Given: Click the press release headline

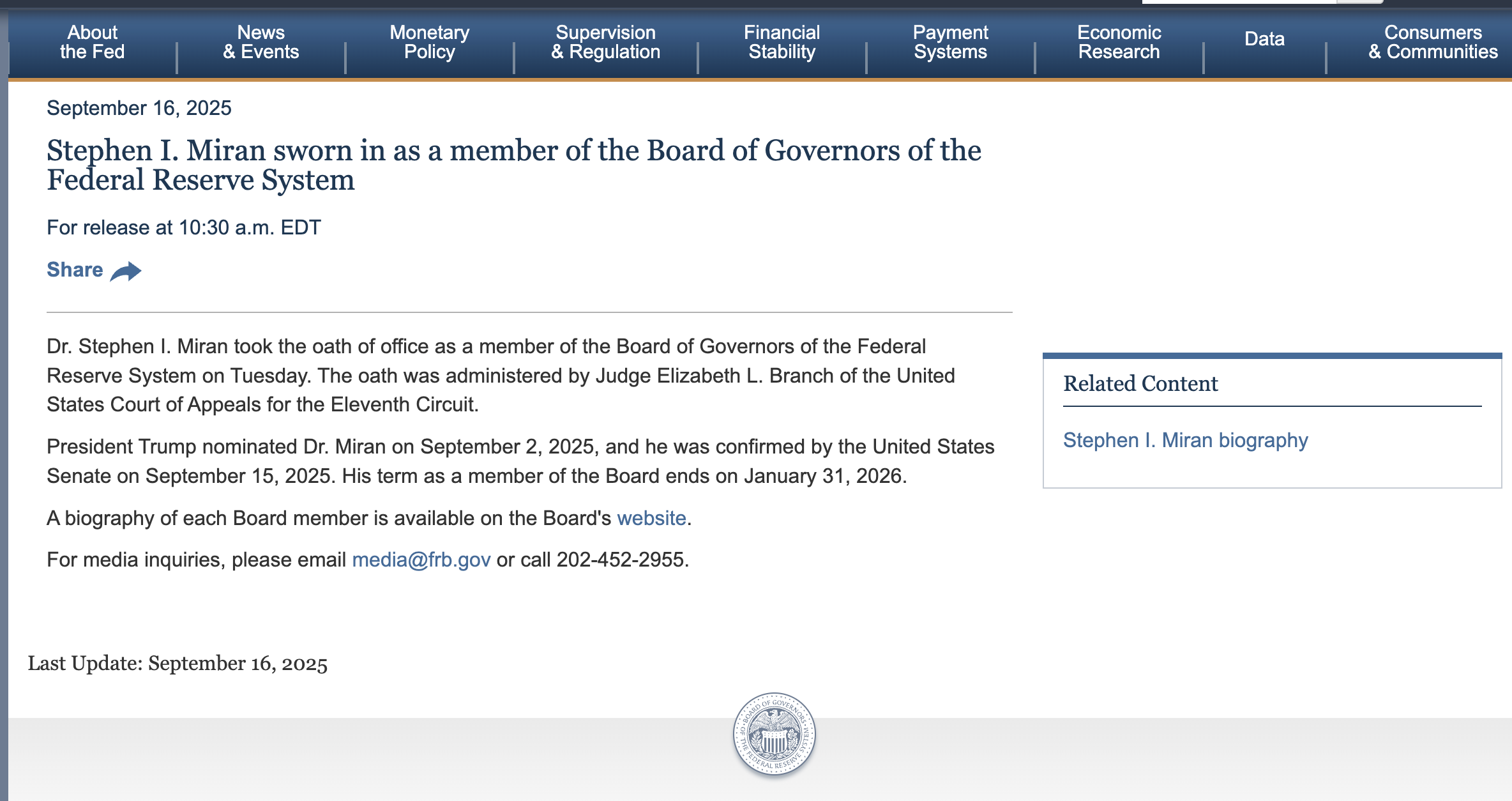Looking at the screenshot, I should click(513, 165).
